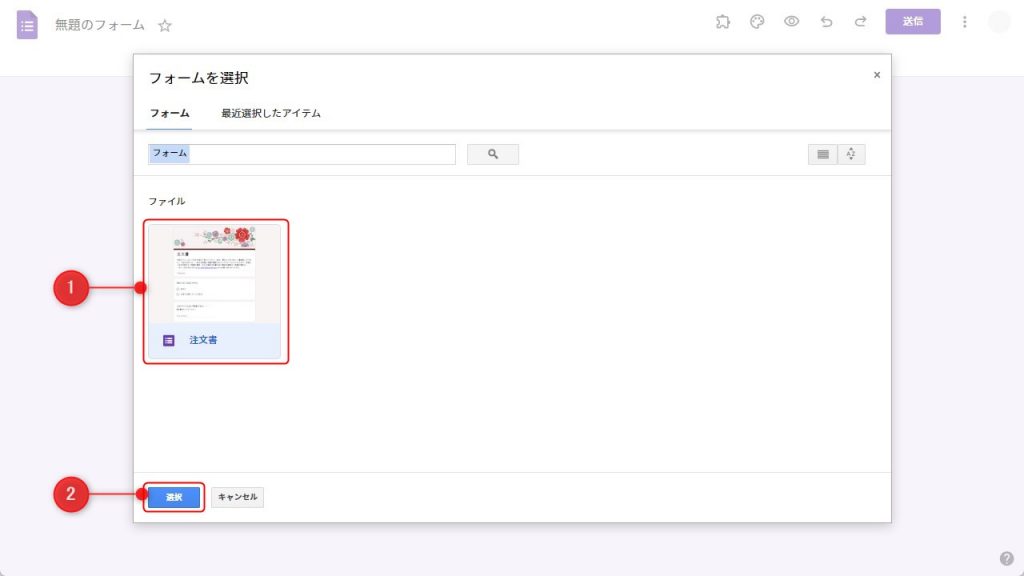
Task: Open the Google Forms home icon
Action: click(x=27, y=25)
